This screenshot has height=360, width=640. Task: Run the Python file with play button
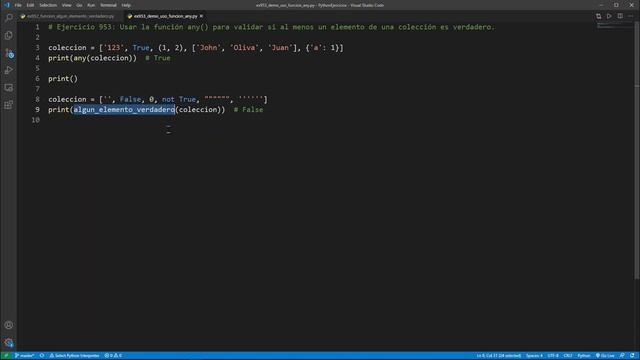pyautogui.click(x=609, y=16)
